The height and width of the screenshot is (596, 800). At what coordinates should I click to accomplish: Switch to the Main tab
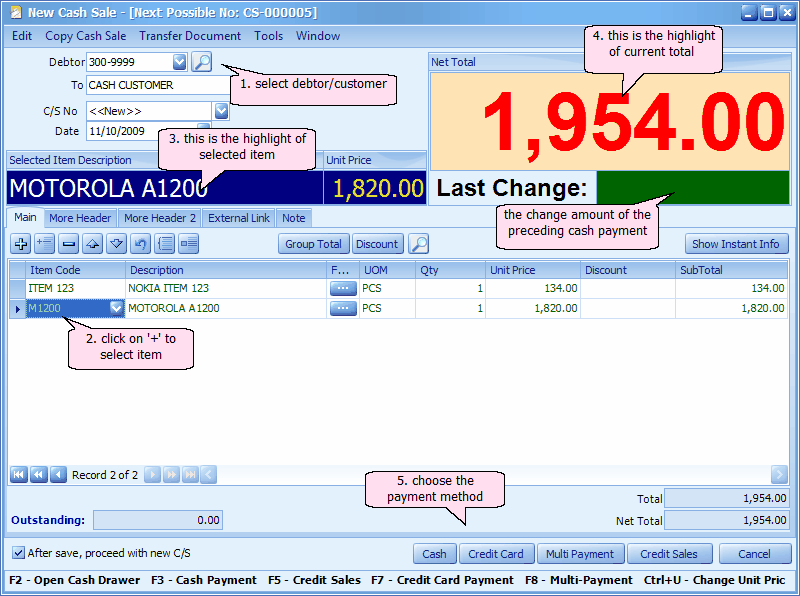[x=25, y=217]
